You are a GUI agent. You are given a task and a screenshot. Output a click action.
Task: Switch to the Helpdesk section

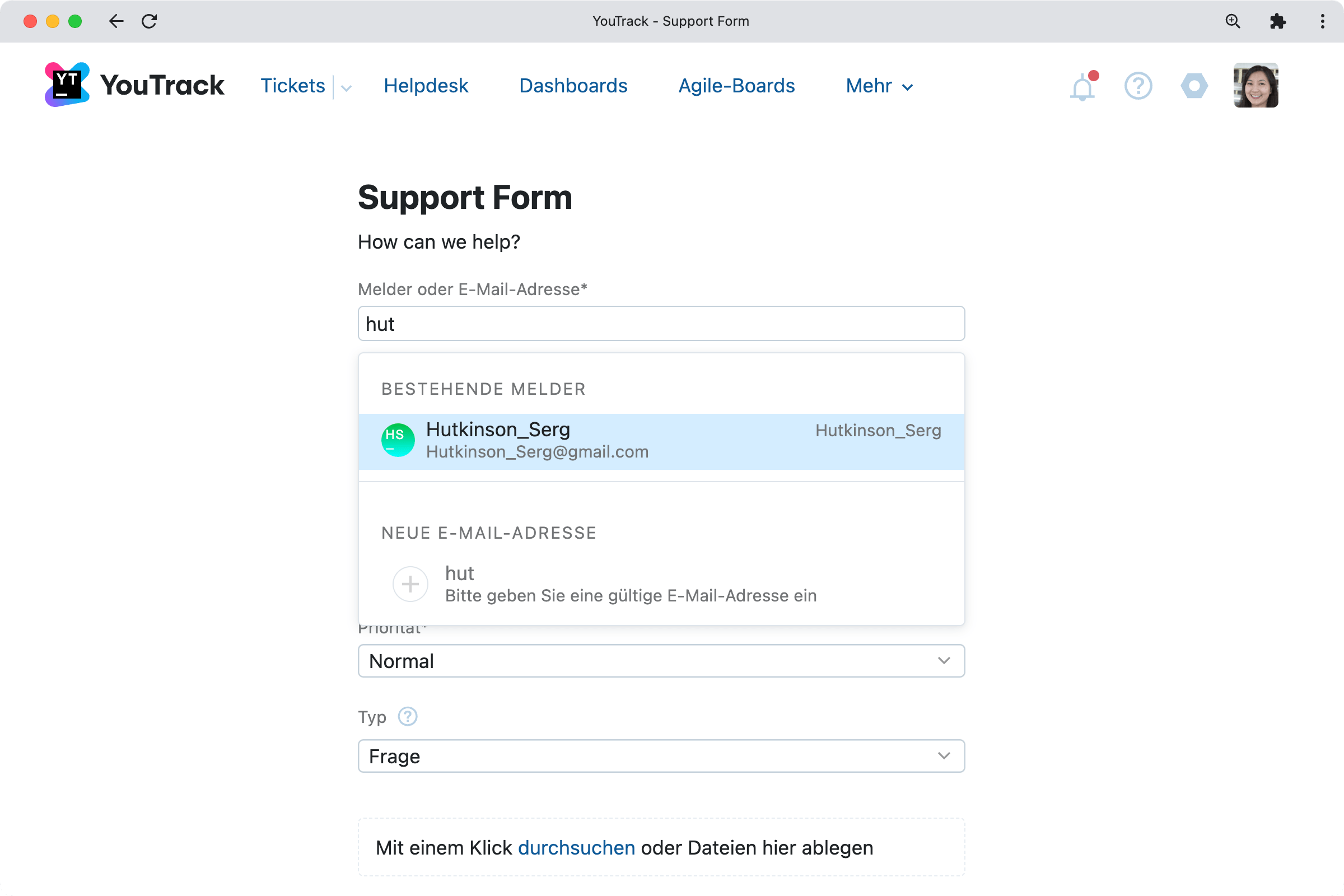tap(426, 86)
